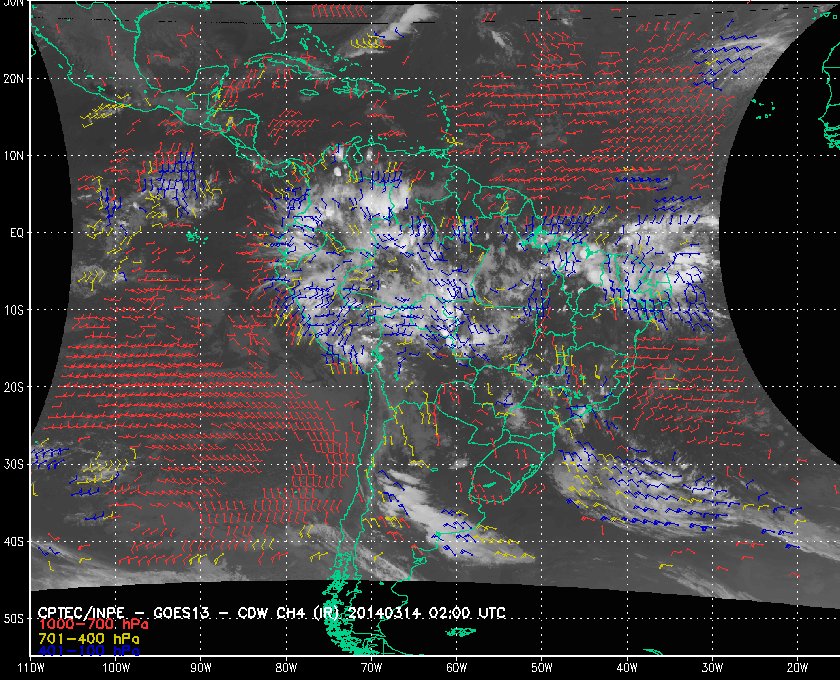Click the "10S" latitude label
This screenshot has height=680, width=840.
click(14, 310)
